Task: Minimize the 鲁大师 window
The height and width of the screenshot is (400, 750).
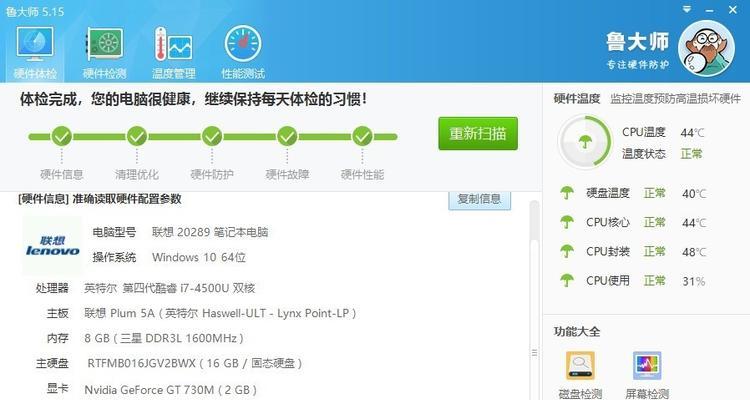Action: 709,10
